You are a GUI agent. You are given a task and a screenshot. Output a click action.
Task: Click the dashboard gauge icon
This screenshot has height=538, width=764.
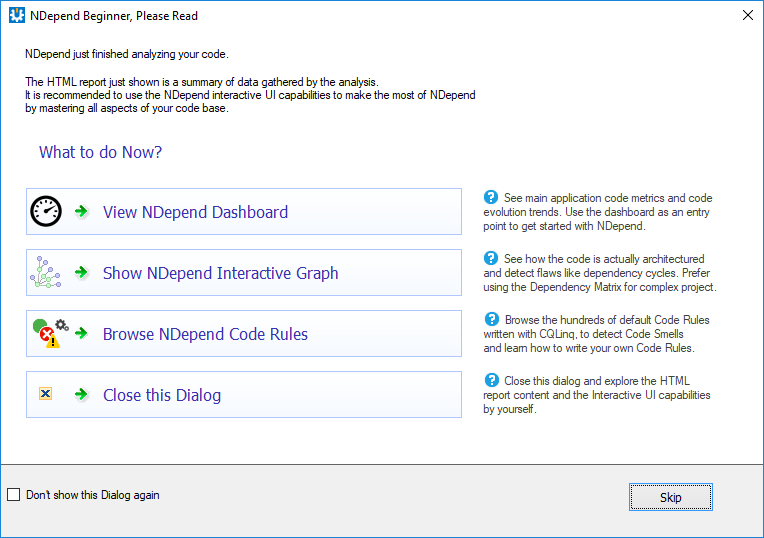pos(46,211)
